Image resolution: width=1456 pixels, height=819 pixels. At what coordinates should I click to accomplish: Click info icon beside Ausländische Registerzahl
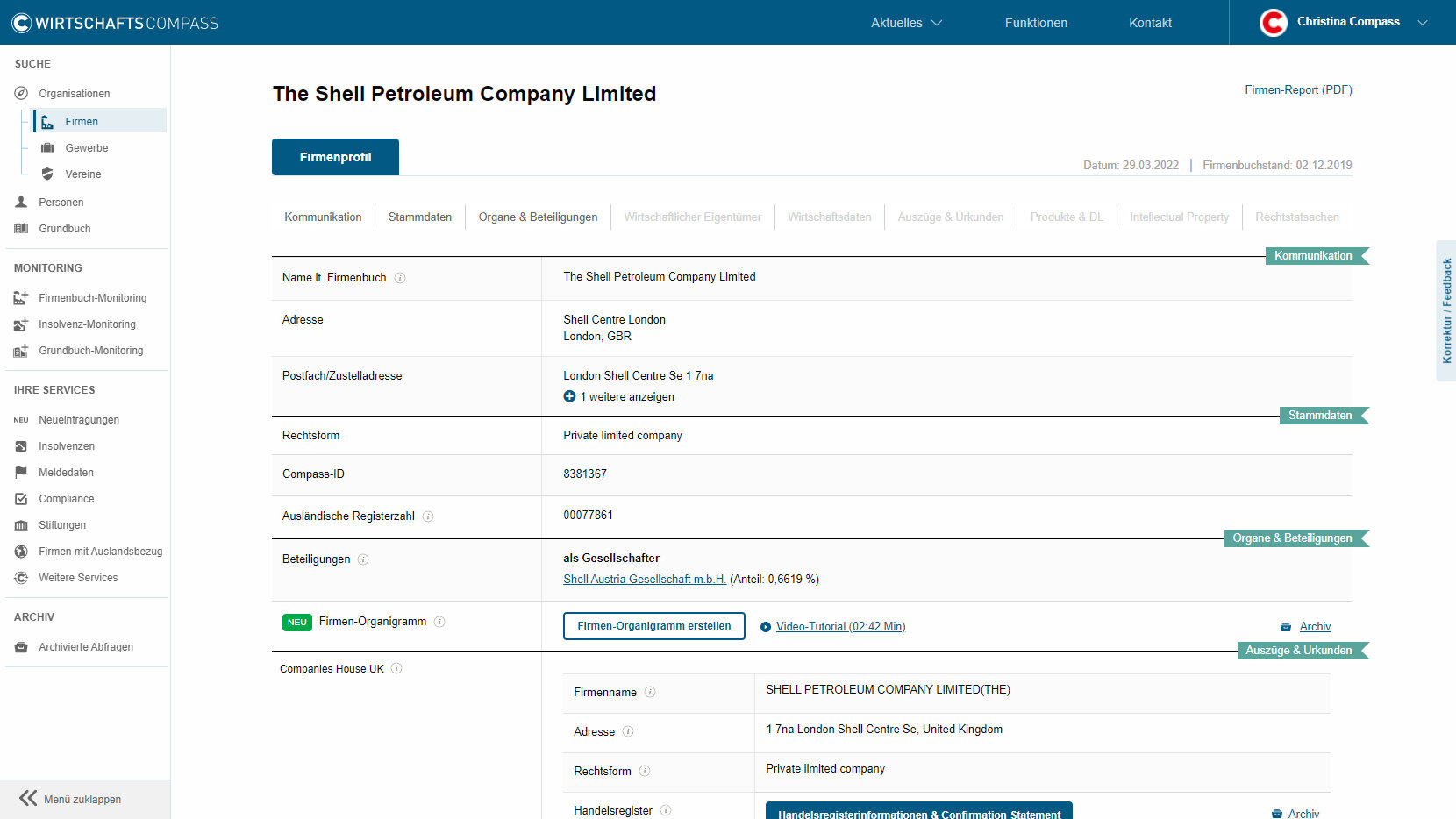428,516
